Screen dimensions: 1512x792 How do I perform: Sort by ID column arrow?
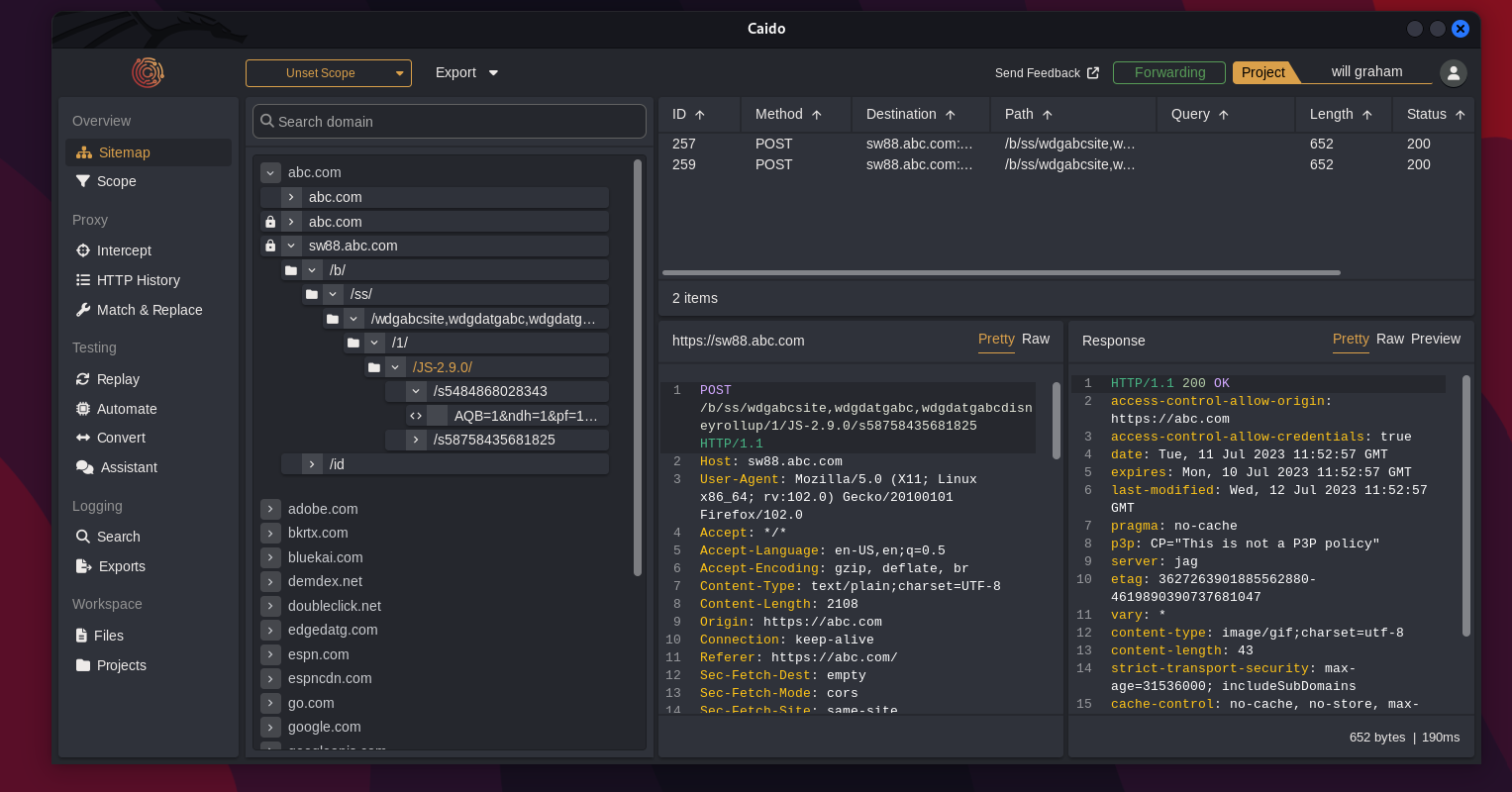click(x=700, y=115)
